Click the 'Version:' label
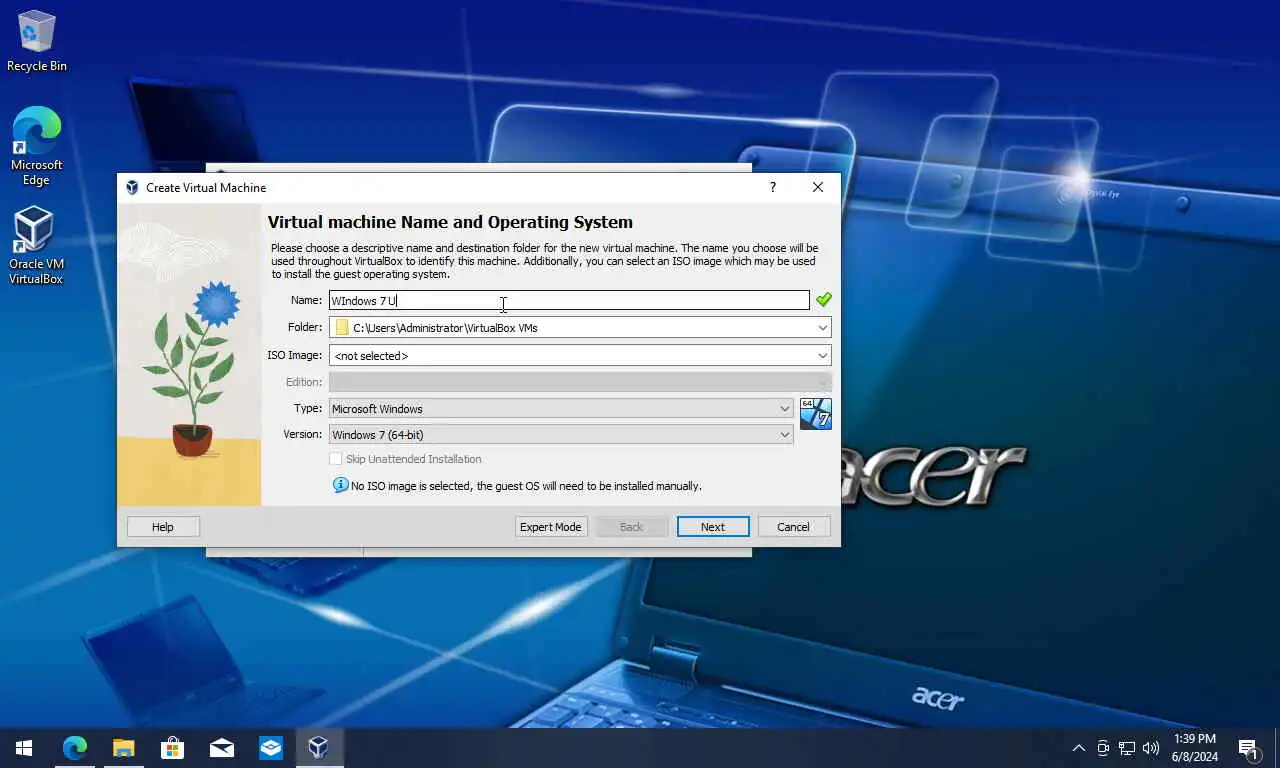 303,434
